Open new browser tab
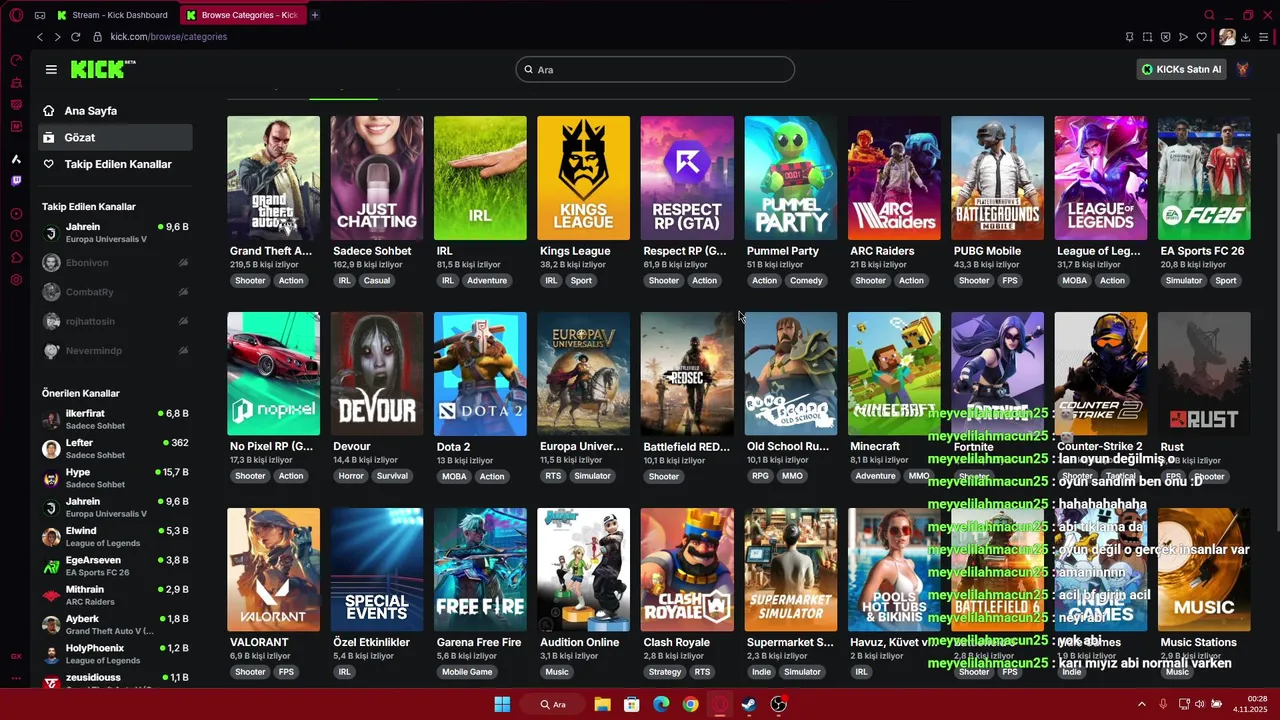Image resolution: width=1280 pixels, height=720 pixels. pos(314,15)
